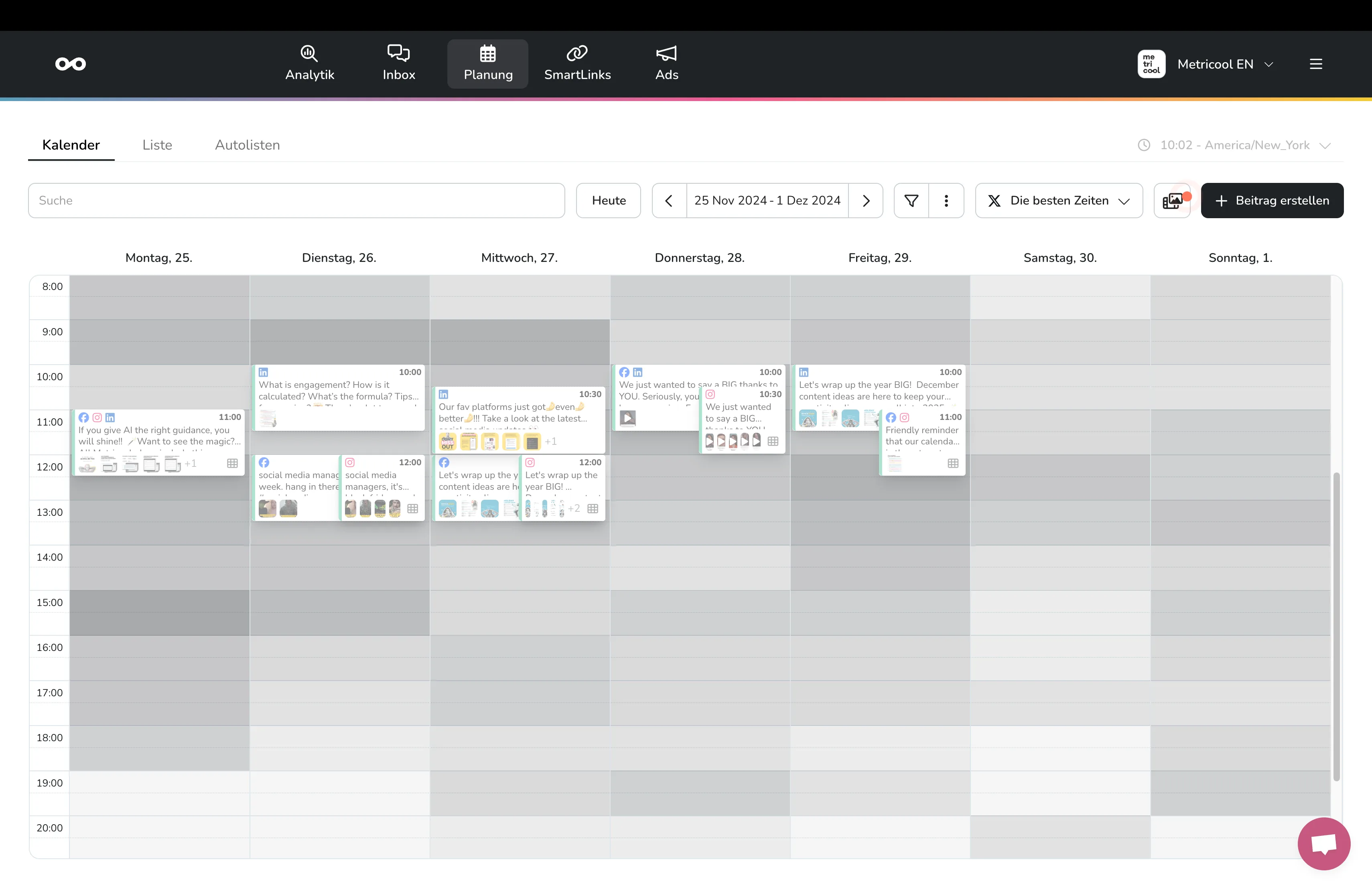Viewport: 1372px width, 888px height.
Task: Expand Die besten Zeiten dropdown
Action: [x=1058, y=201]
